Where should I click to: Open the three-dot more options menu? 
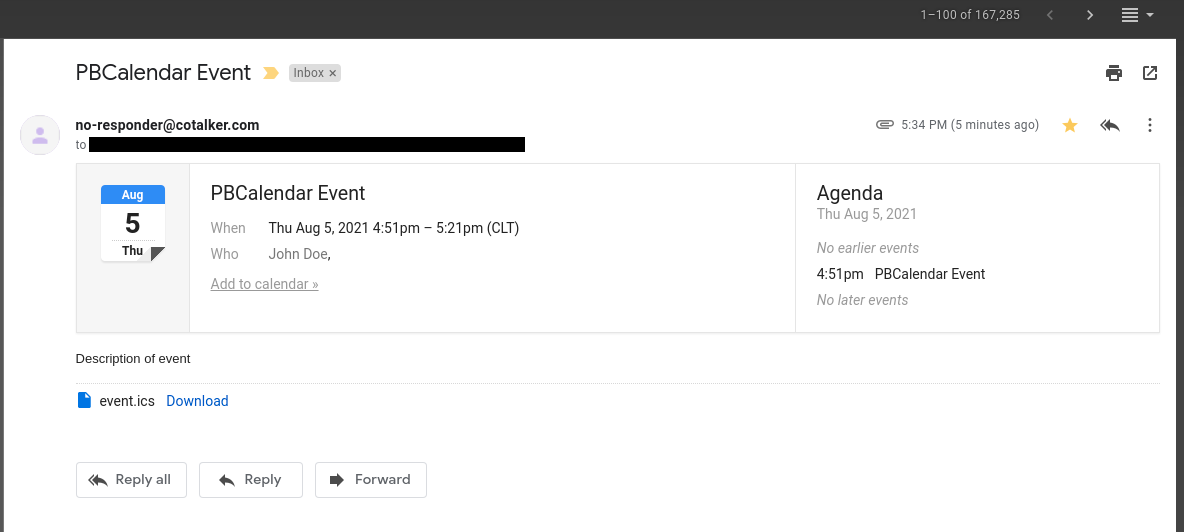tap(1149, 125)
